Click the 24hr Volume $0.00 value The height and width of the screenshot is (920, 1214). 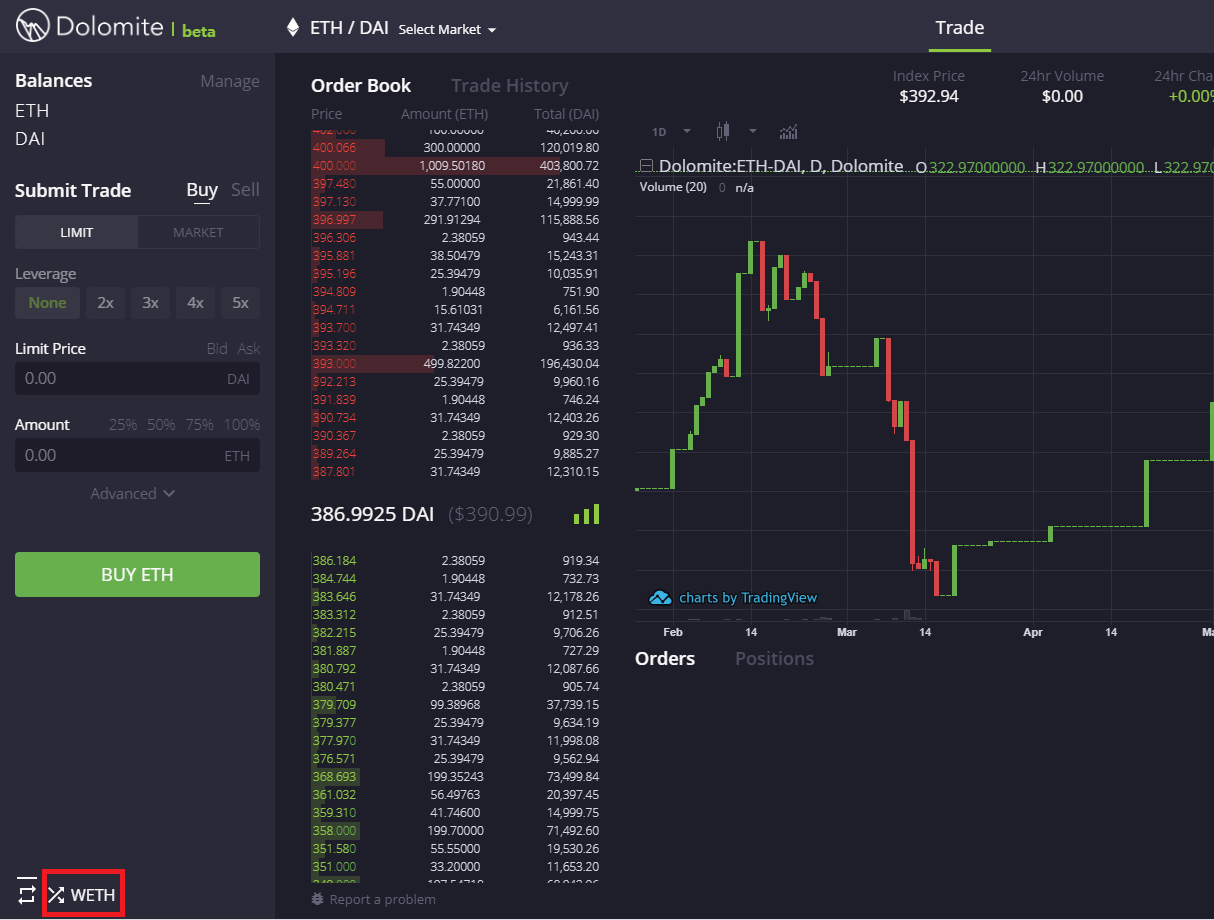[1062, 96]
